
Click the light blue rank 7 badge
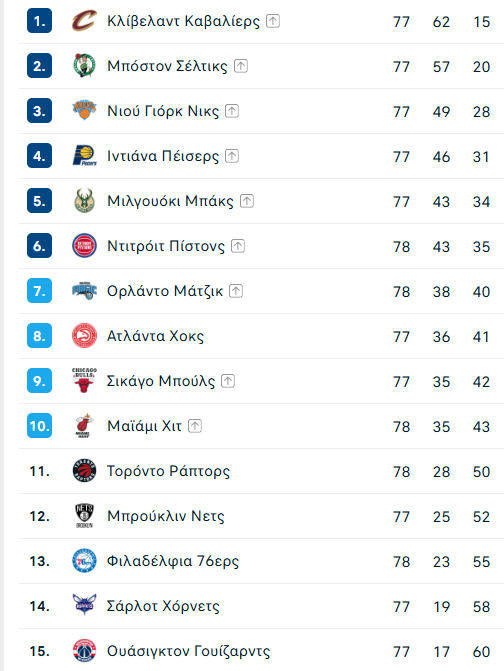pyautogui.click(x=39, y=291)
